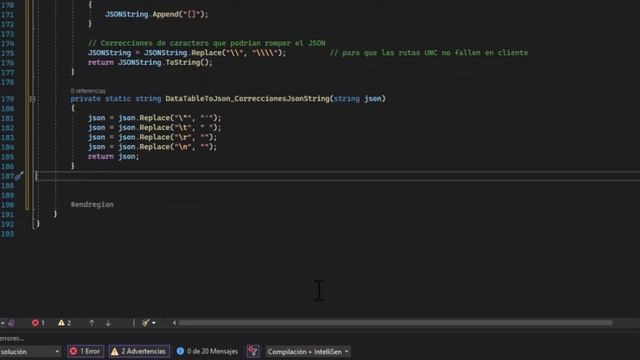640x360 pixels.
Task: Go to next issue with down arrow
Action: 108,323
